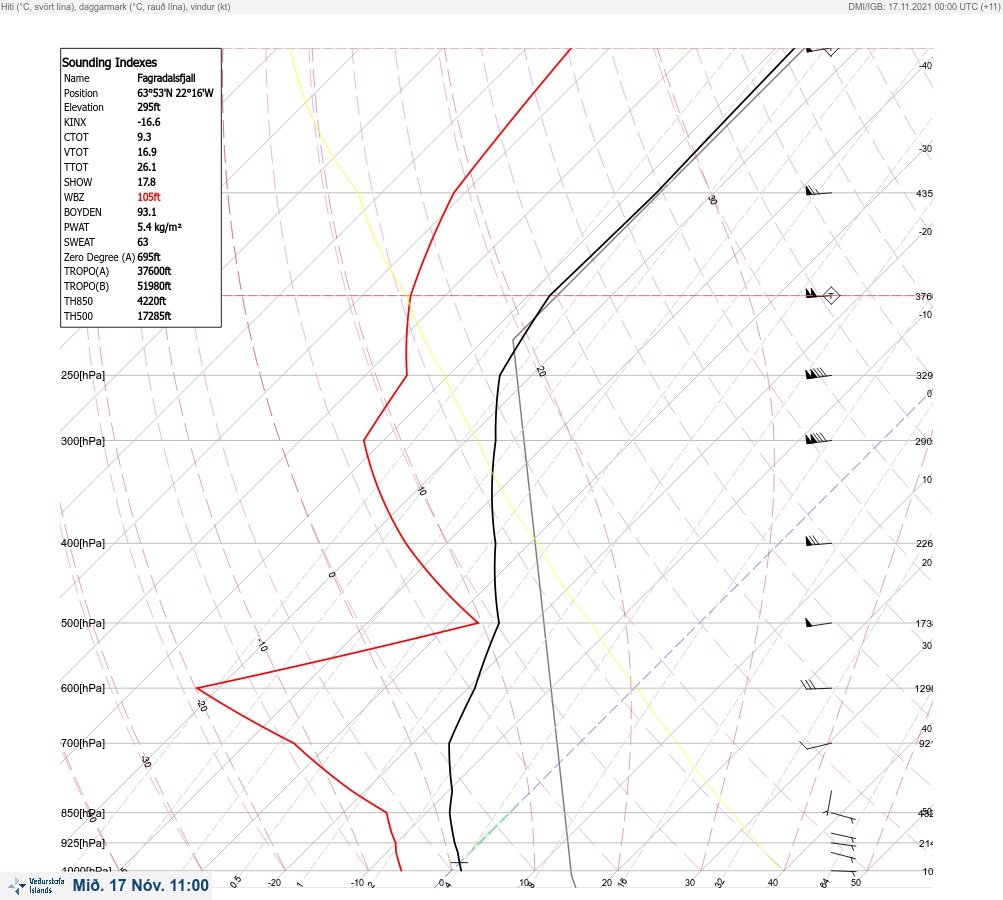Screen dimensions: 1003x900
Task: Click the BOYDEN value 93.1
Action: coord(146,212)
